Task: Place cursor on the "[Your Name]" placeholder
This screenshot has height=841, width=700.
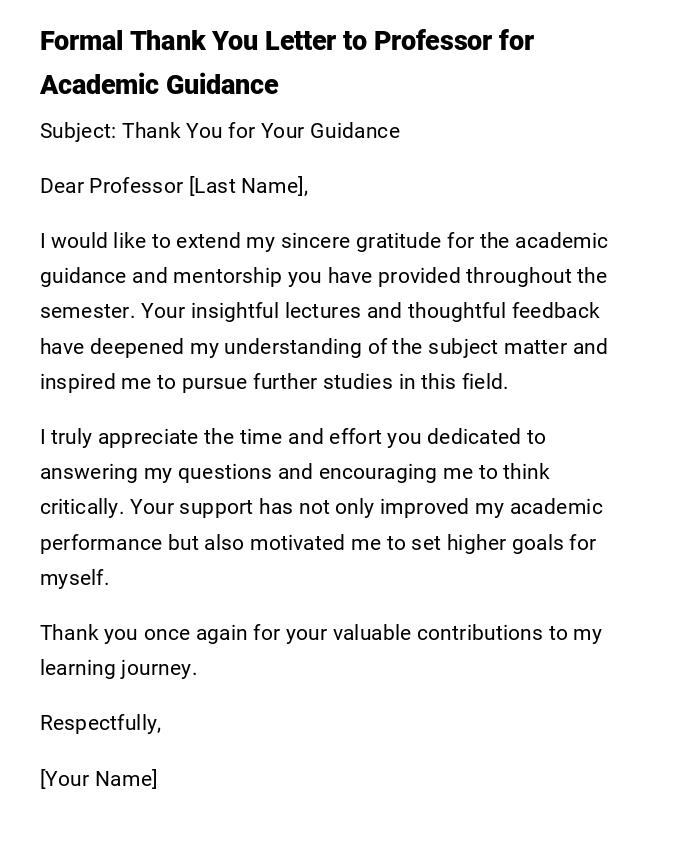Action: point(98,779)
